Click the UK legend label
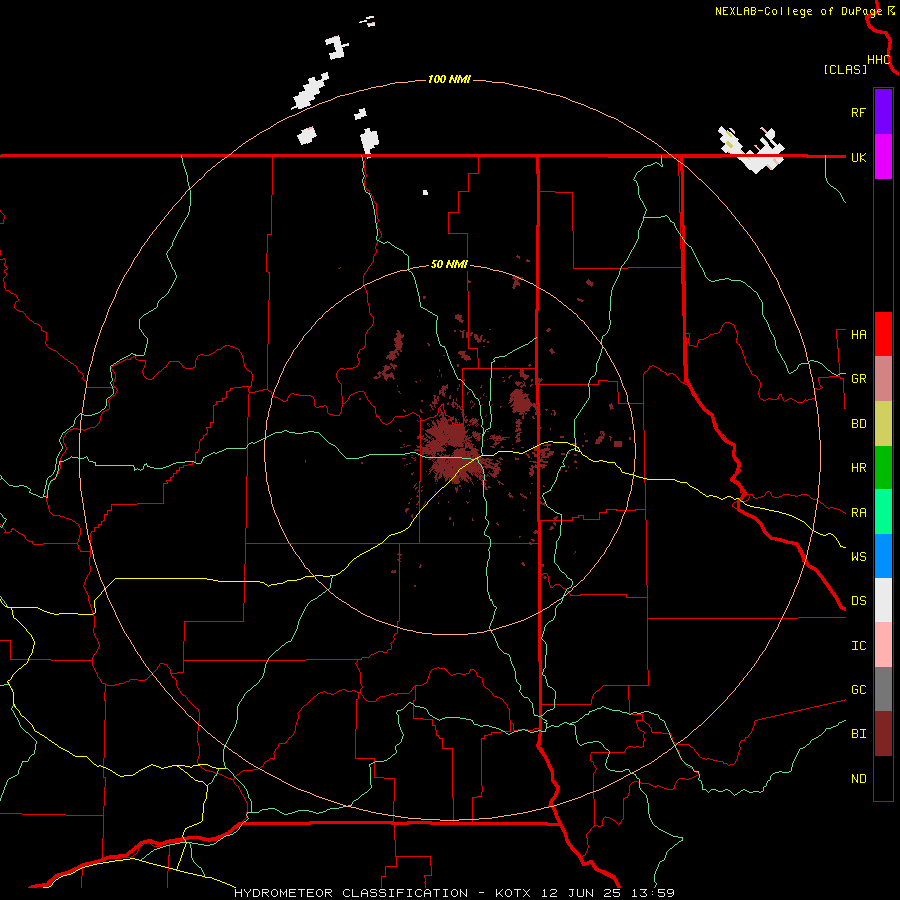The image size is (900, 900). [858, 157]
